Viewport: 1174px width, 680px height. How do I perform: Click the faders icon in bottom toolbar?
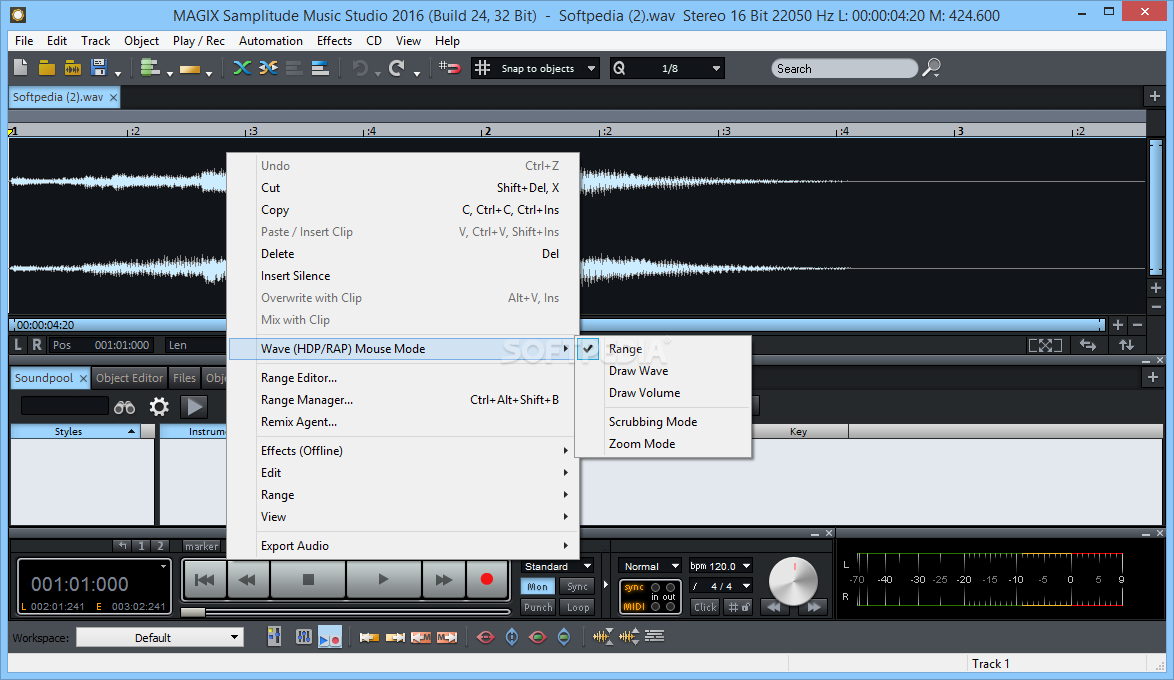[303, 637]
